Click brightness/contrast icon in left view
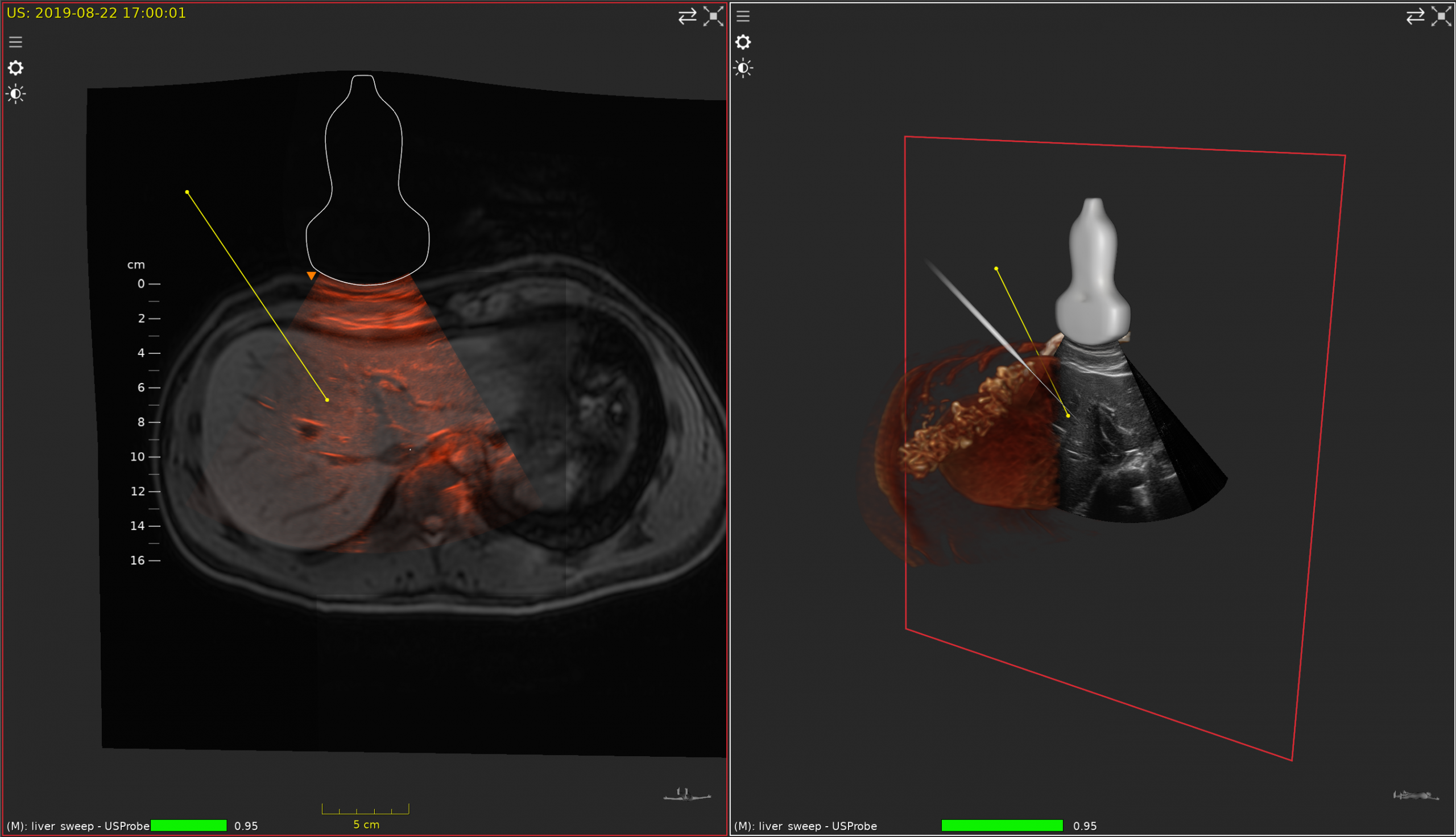The image size is (1456, 837). click(15, 94)
